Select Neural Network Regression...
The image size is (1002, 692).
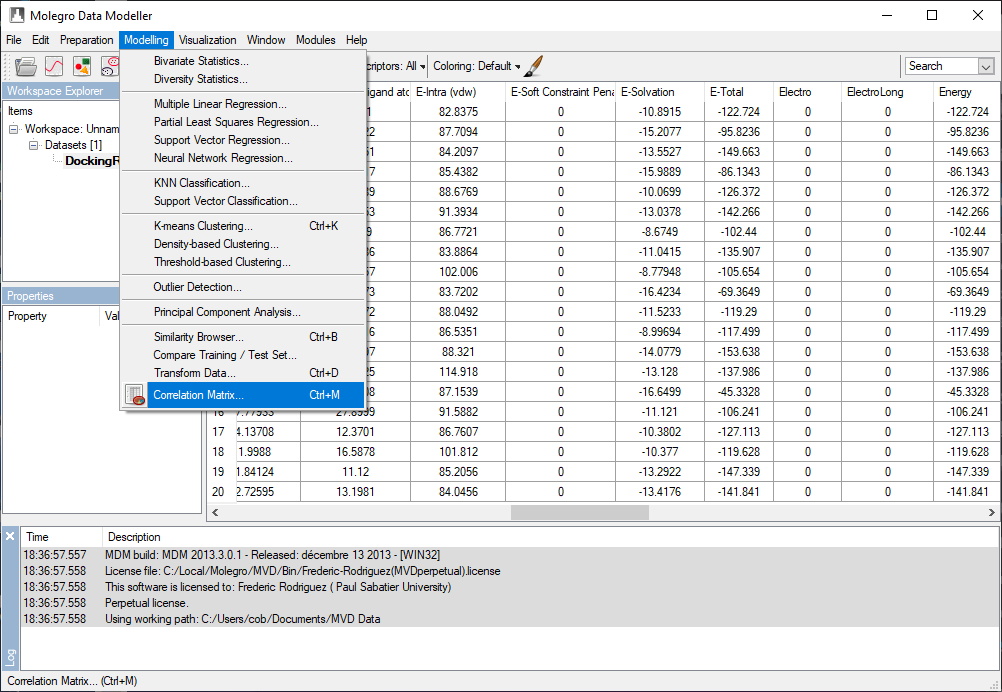pyautogui.click(x=243, y=158)
